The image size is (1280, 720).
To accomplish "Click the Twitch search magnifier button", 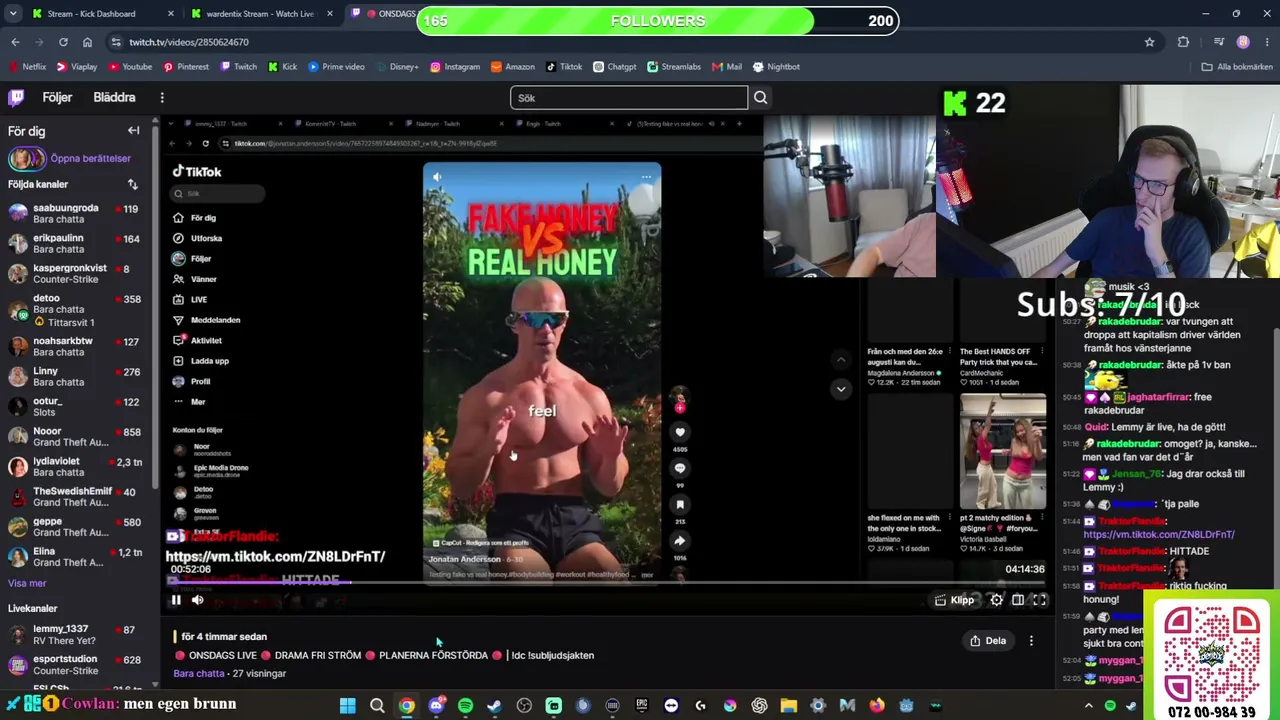I will pos(761,97).
